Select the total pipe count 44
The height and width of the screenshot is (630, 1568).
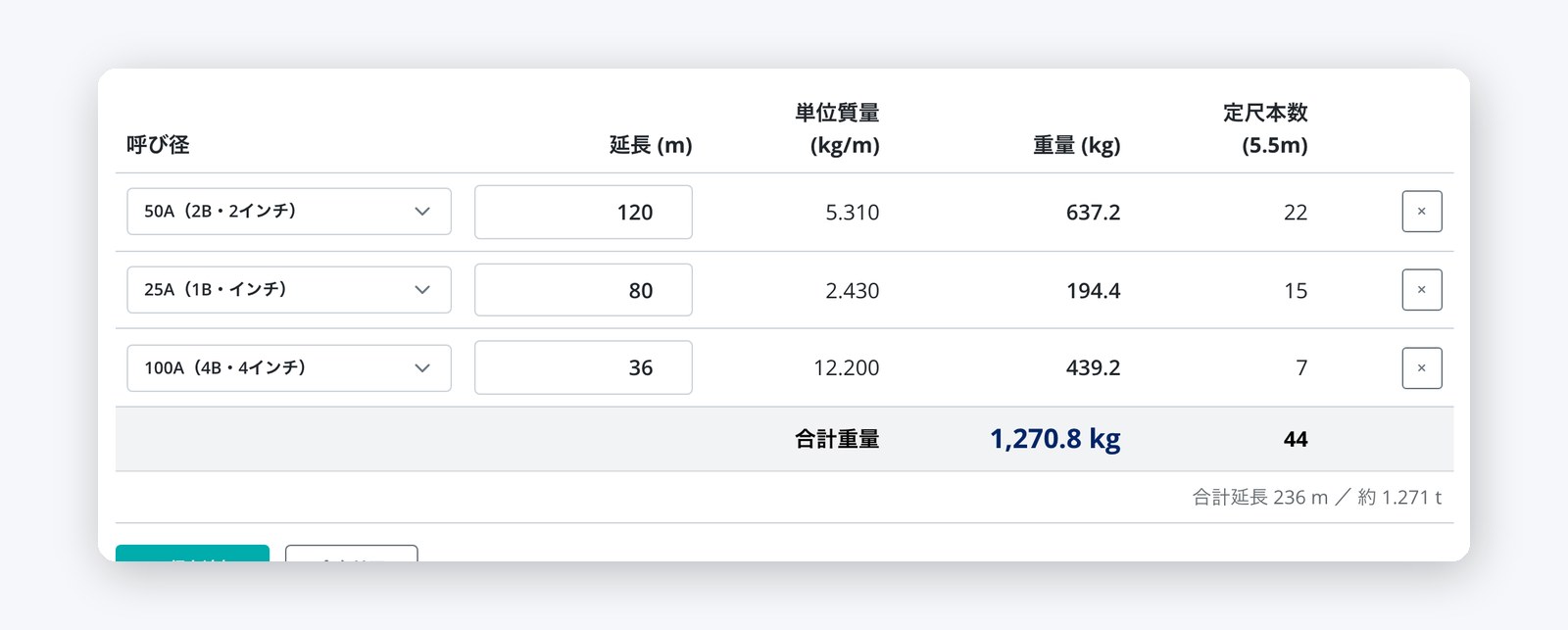point(1296,440)
